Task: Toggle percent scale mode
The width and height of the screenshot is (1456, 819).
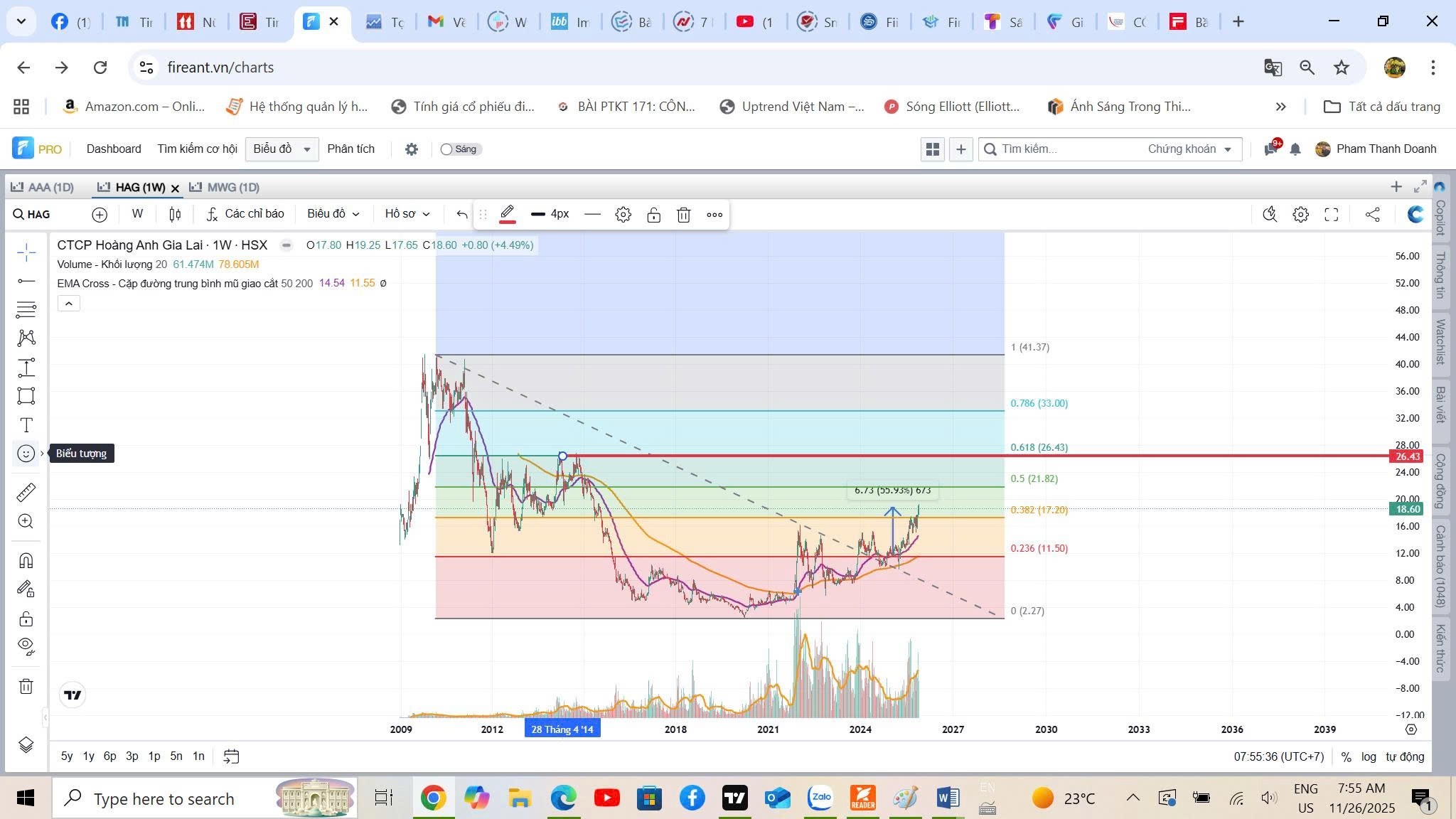Action: tap(1346, 756)
